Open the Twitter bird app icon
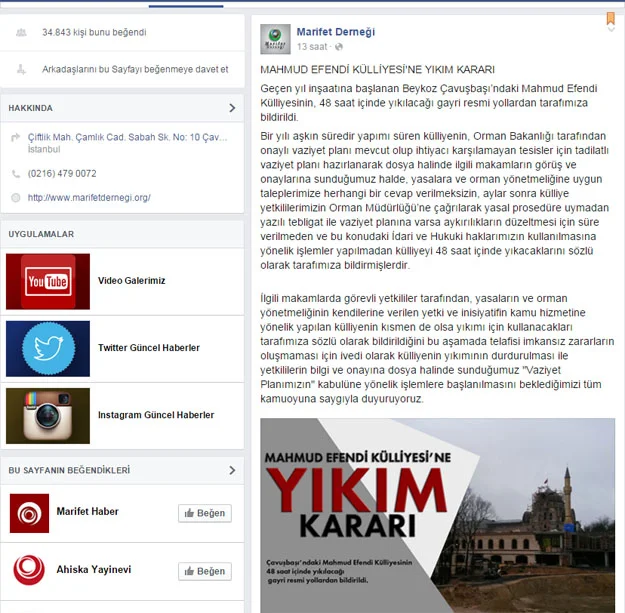The height and width of the screenshot is (613, 625). 48,348
